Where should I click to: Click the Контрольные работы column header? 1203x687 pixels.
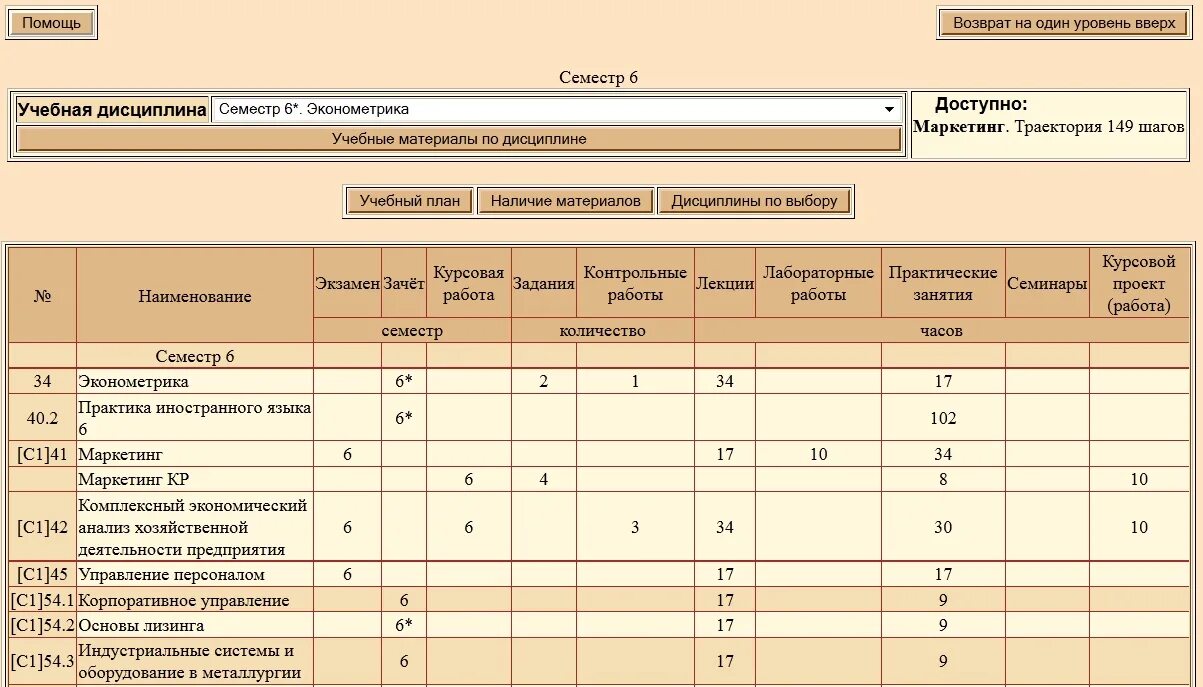635,283
